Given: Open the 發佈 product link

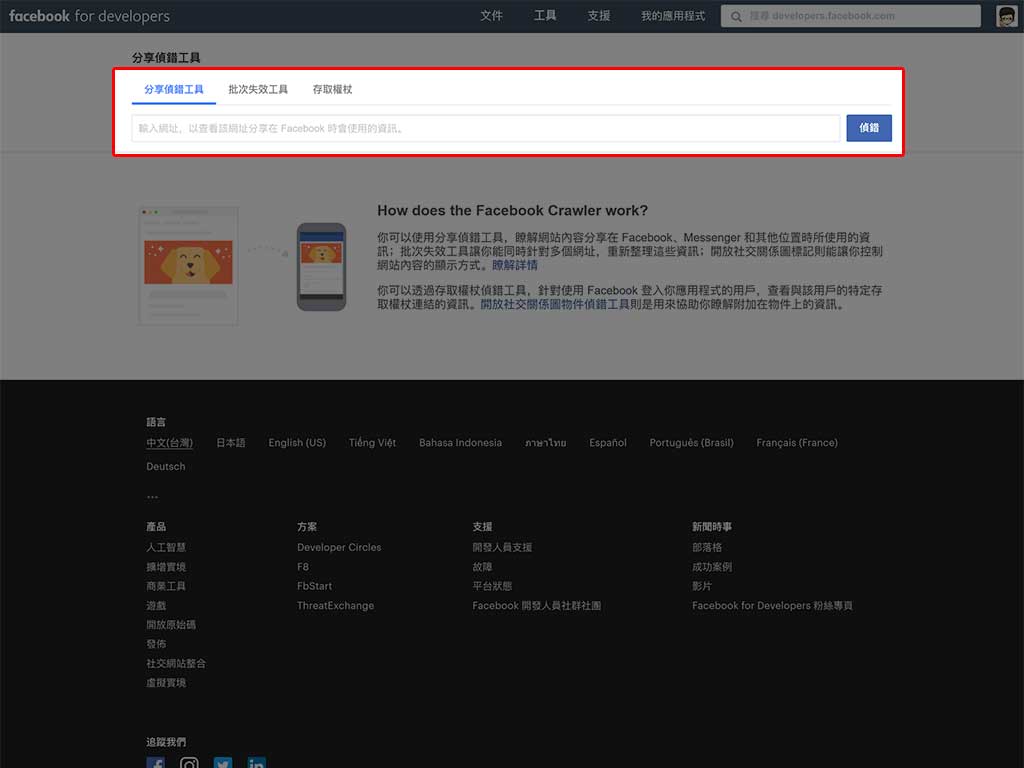Looking at the screenshot, I should click(x=156, y=644).
